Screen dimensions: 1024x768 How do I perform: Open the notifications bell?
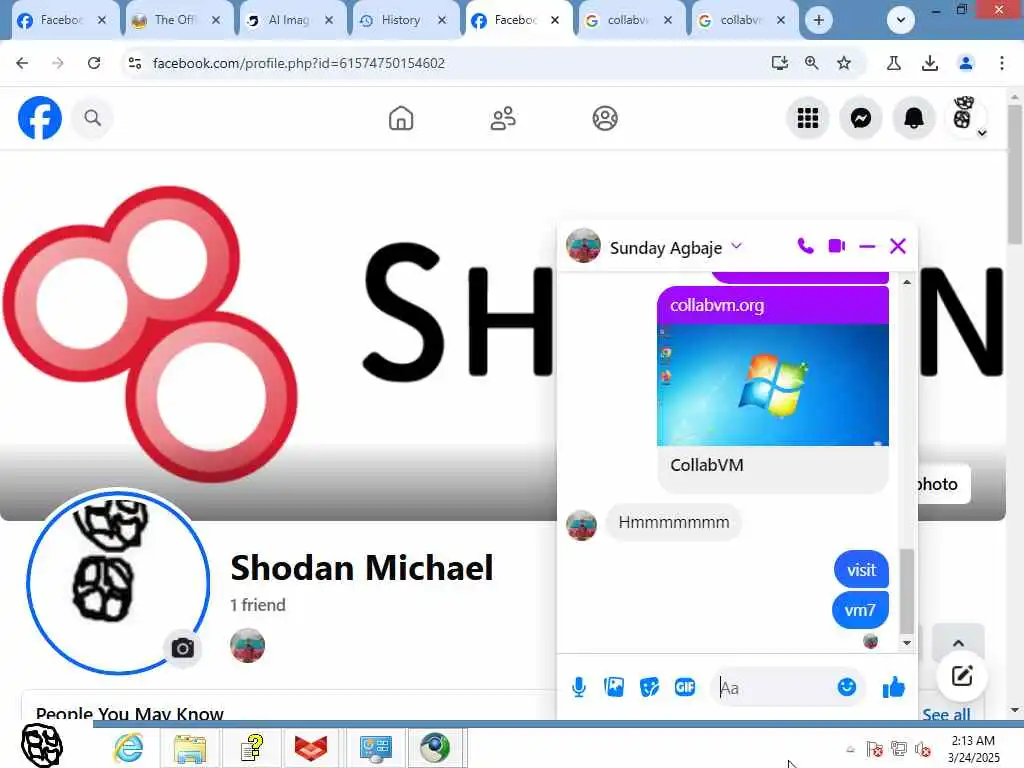tap(914, 118)
